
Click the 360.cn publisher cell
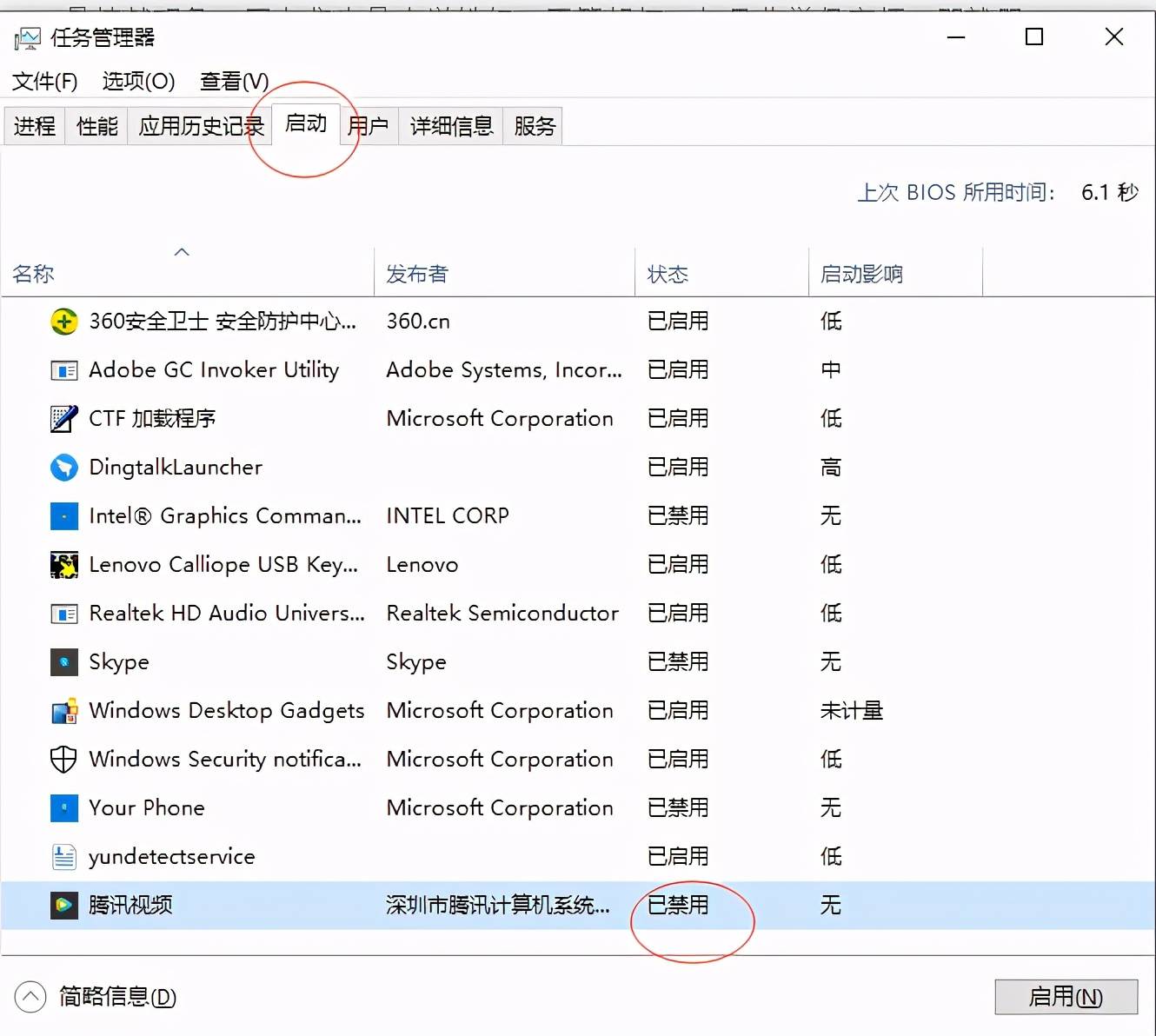point(418,322)
